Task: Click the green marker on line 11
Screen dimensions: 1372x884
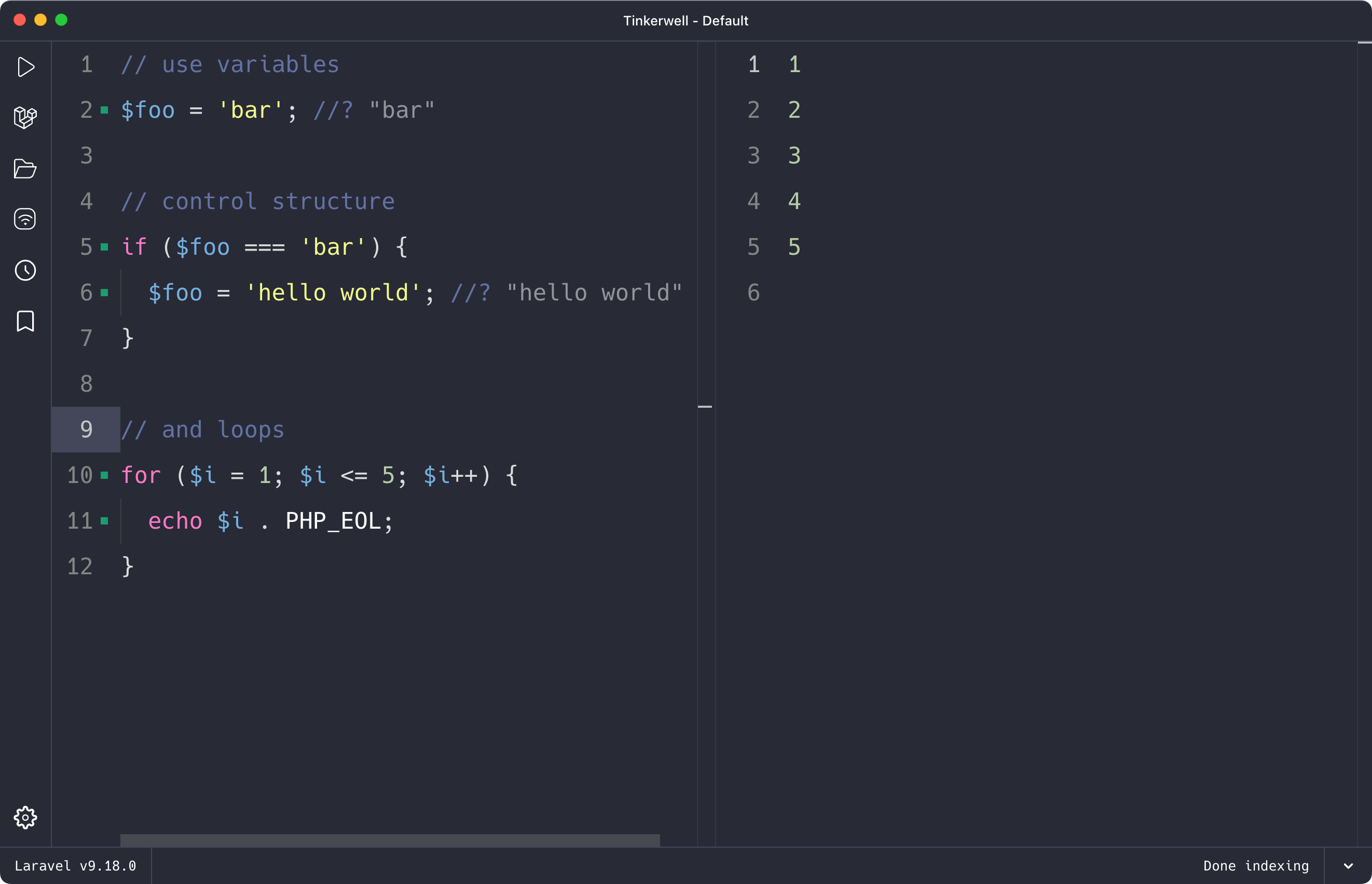Action: (x=104, y=521)
